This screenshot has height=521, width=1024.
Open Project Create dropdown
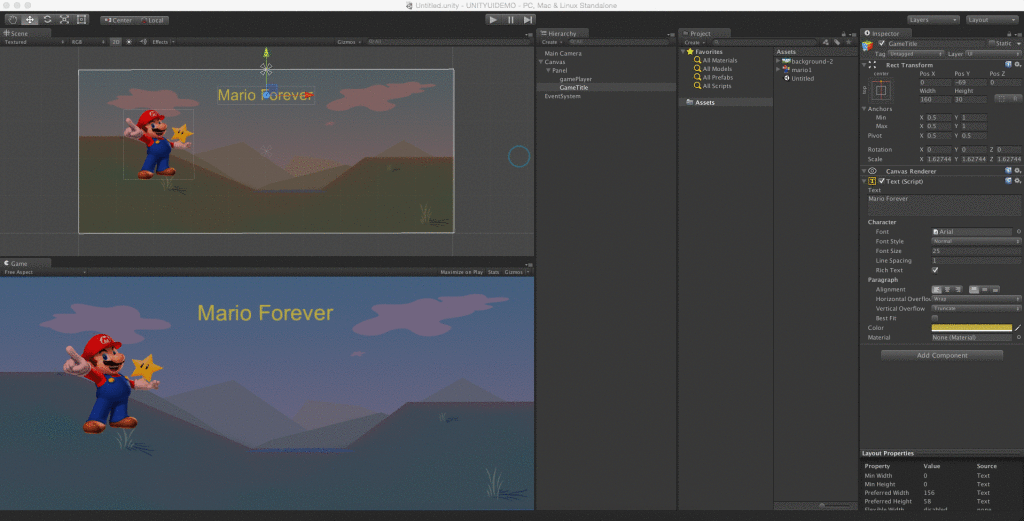click(694, 42)
